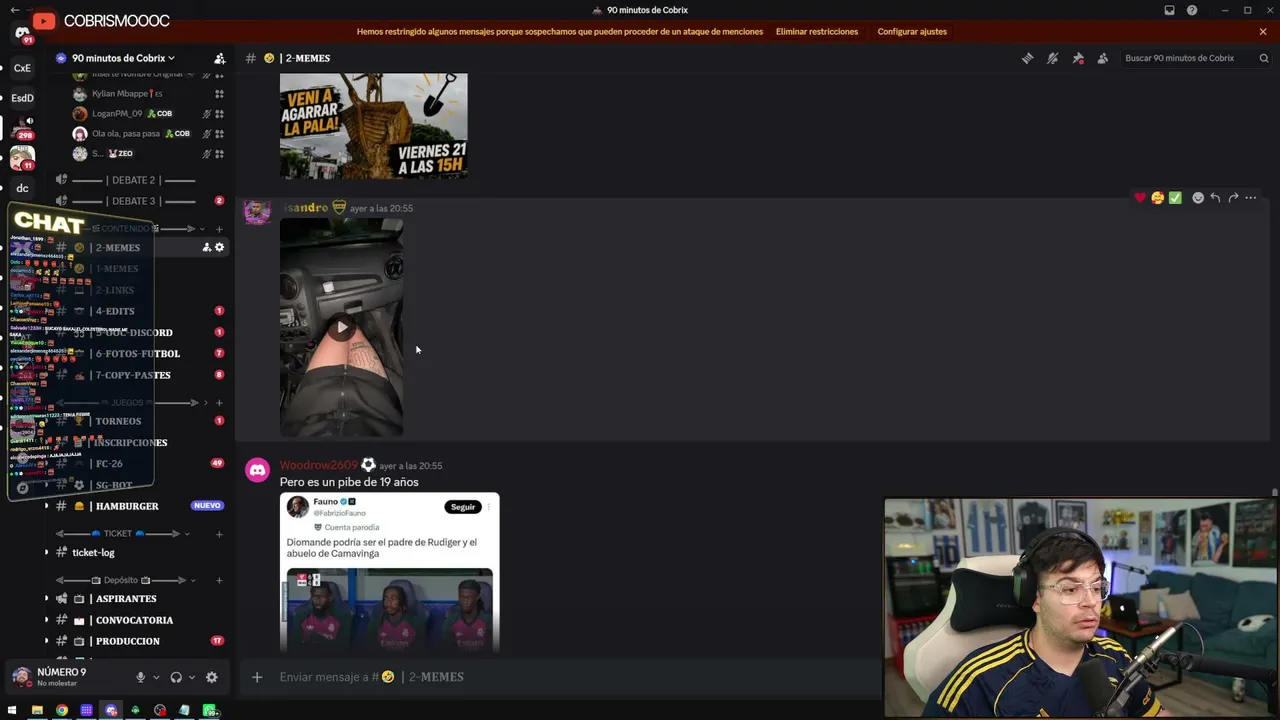Open Discord direct messages home
The image size is (1280, 720).
coord(22,33)
